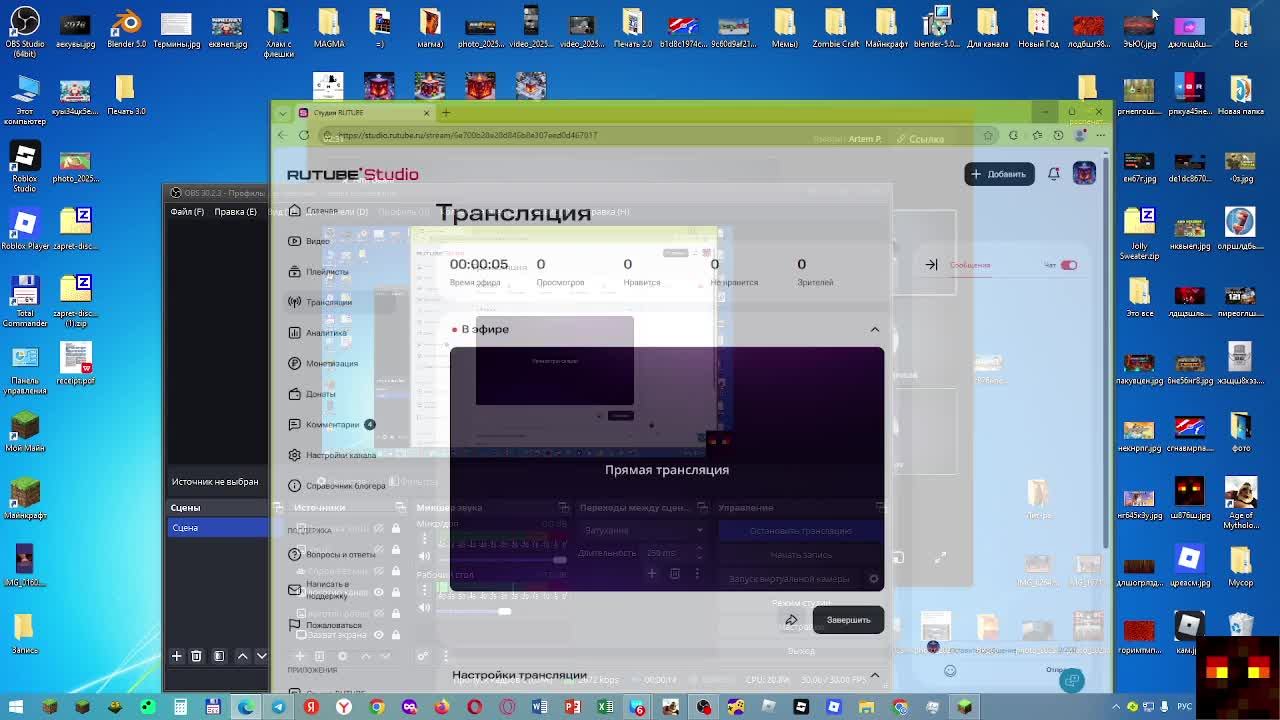Open the user avatar menu in RUTUBE Studio
The image size is (1280, 720).
pyautogui.click(x=1084, y=173)
